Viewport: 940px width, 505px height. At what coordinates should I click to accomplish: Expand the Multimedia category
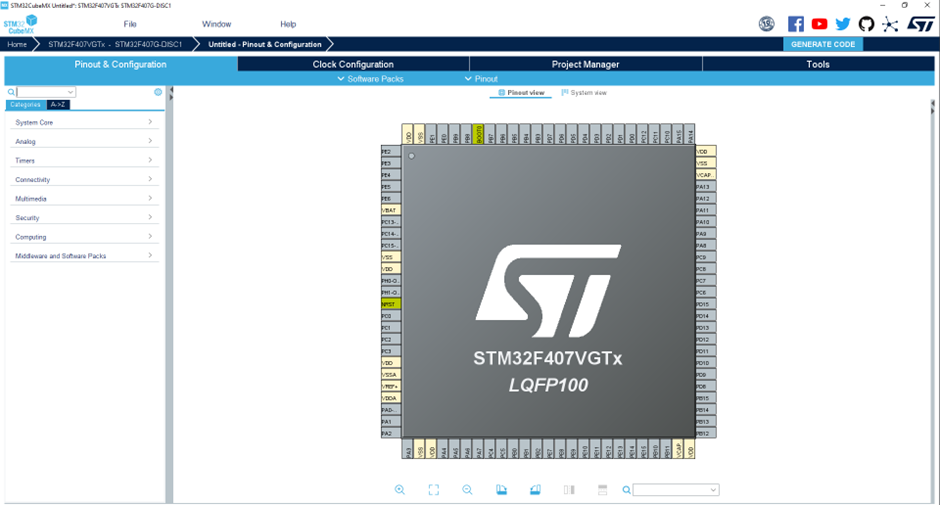point(84,199)
